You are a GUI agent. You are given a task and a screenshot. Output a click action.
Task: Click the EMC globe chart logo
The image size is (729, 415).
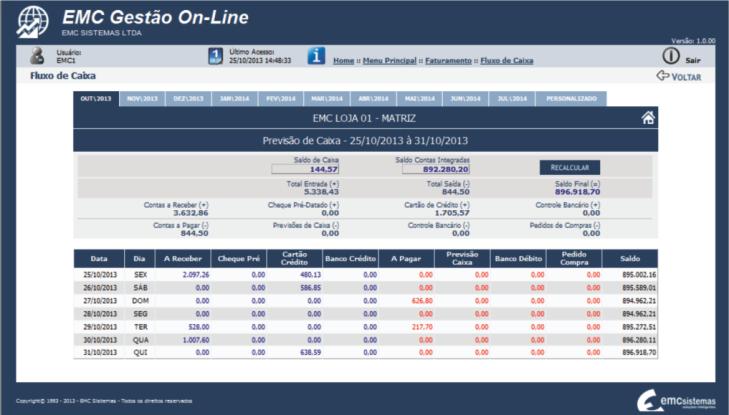(x=33, y=21)
